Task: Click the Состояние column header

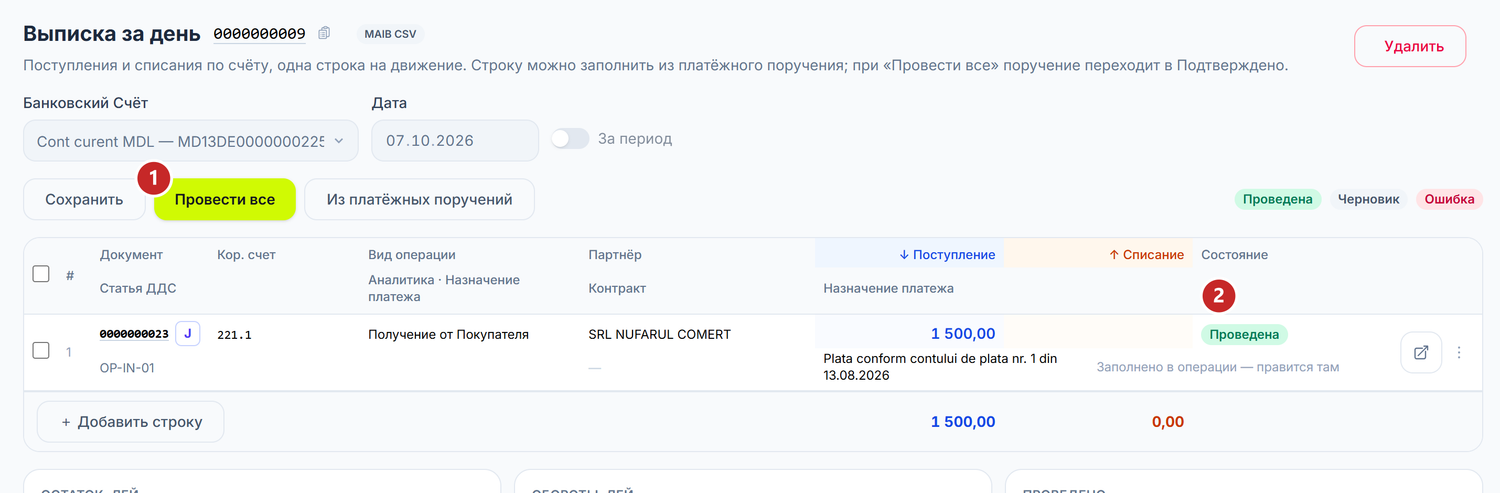Action: pos(1234,254)
